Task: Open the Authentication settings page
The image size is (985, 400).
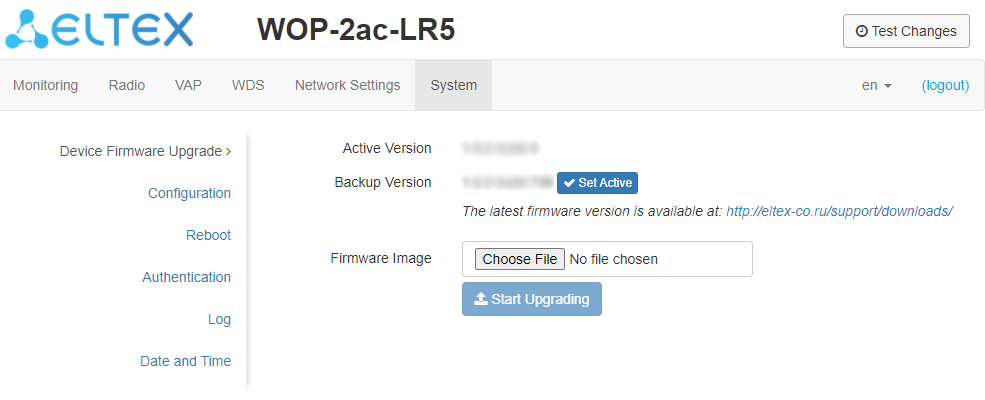Action: click(x=186, y=277)
